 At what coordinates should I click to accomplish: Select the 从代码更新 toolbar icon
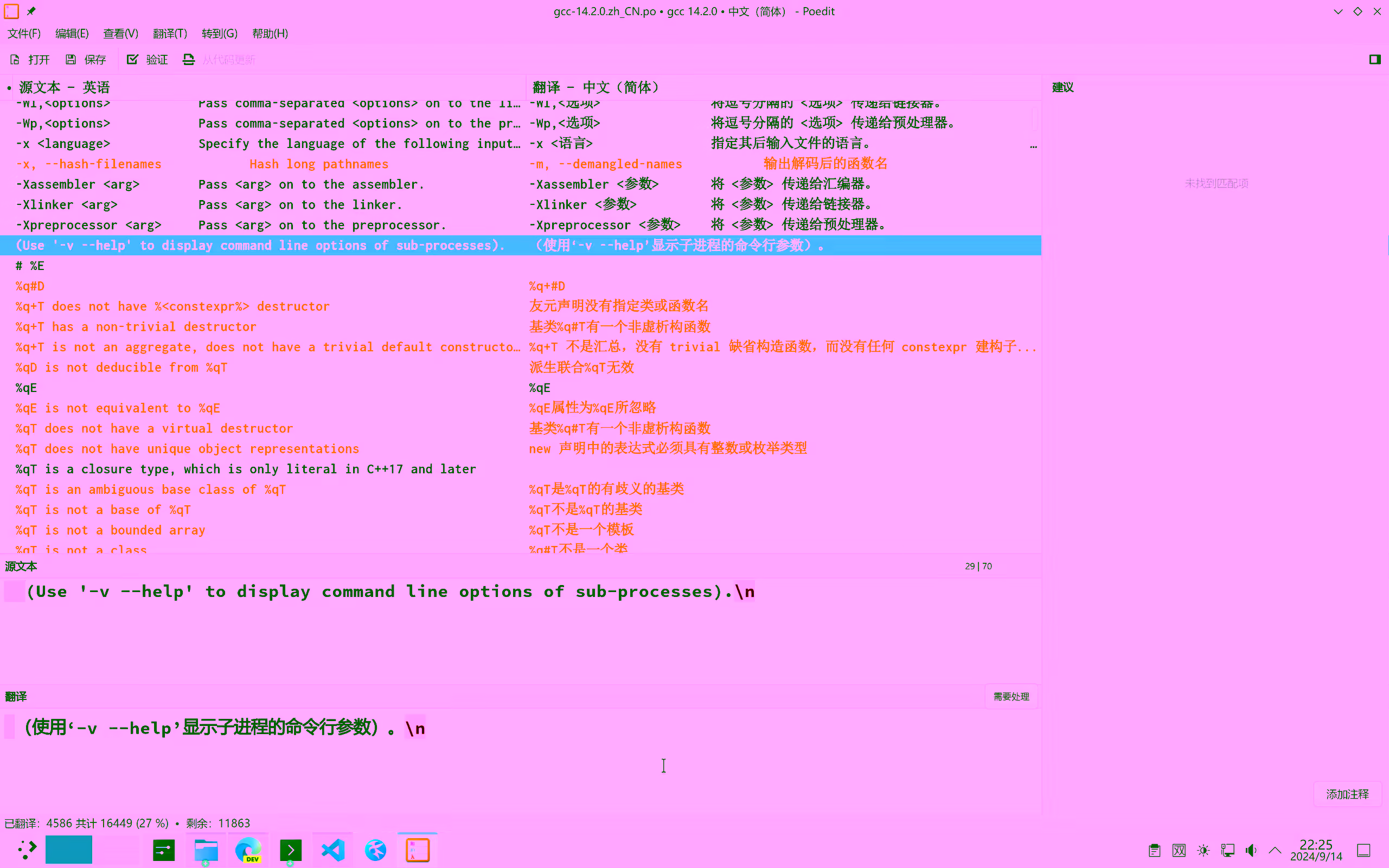189,59
